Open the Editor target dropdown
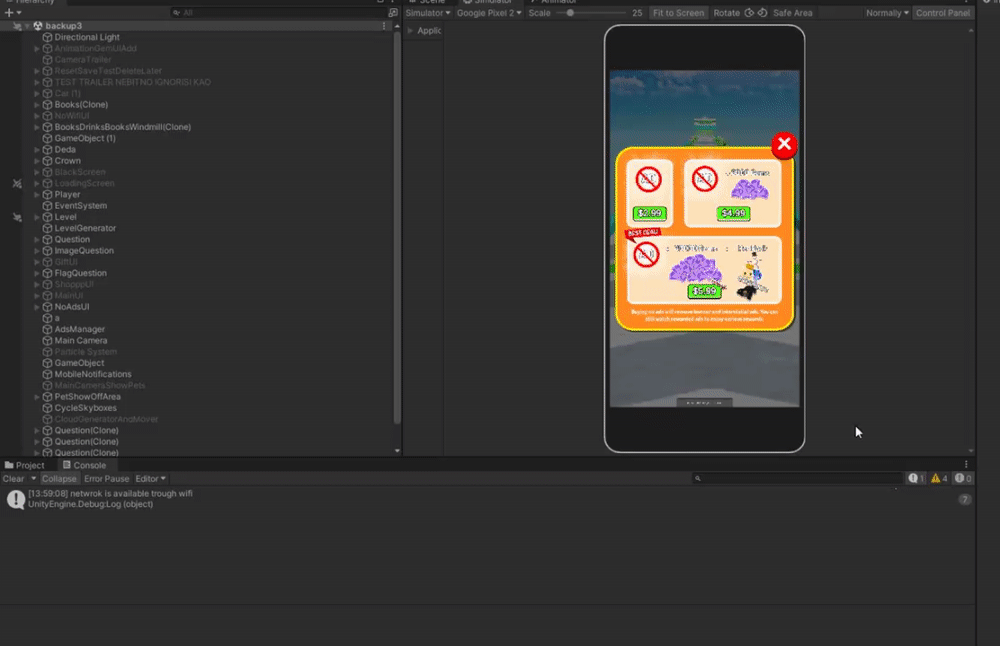This screenshot has height=646, width=1000. point(150,479)
